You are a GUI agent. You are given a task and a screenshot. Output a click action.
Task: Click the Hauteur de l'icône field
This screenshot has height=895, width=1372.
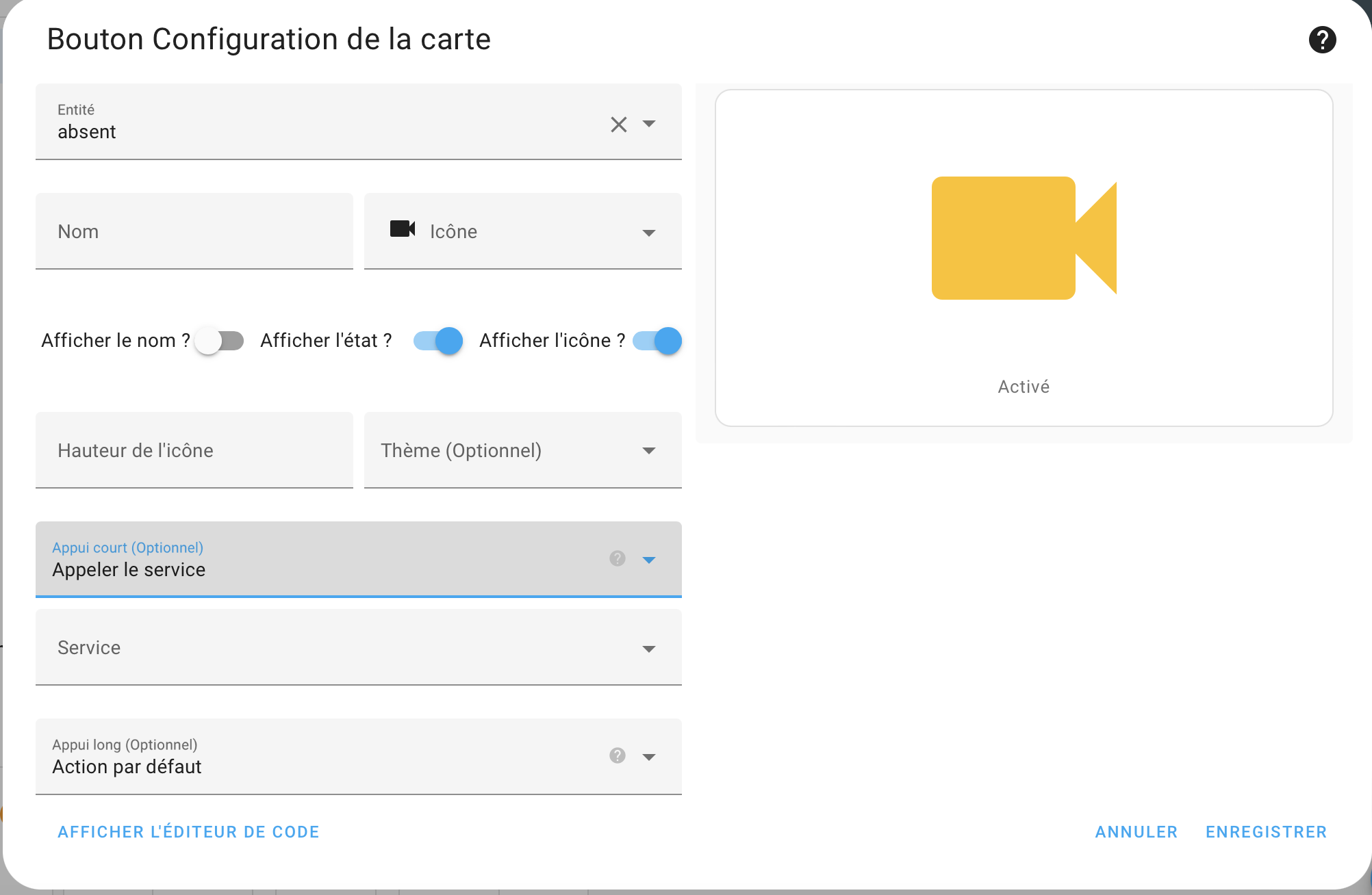(x=194, y=450)
